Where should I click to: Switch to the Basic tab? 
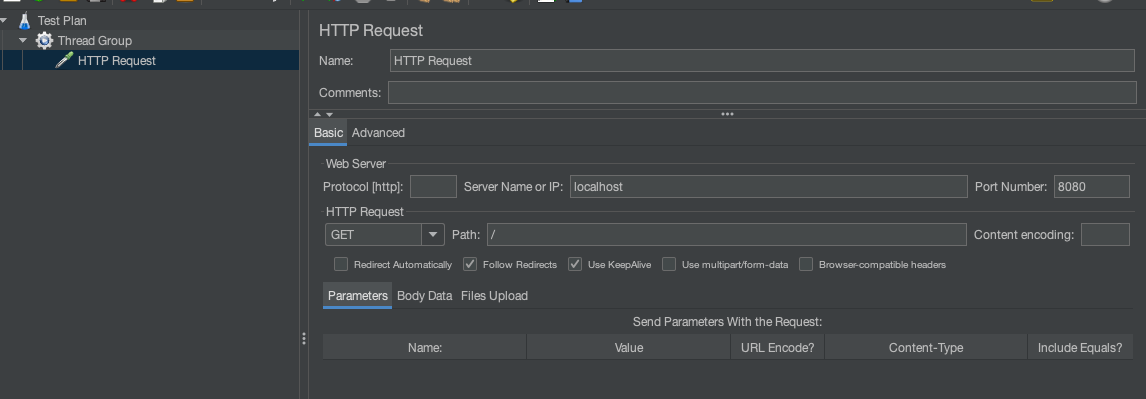(328, 133)
